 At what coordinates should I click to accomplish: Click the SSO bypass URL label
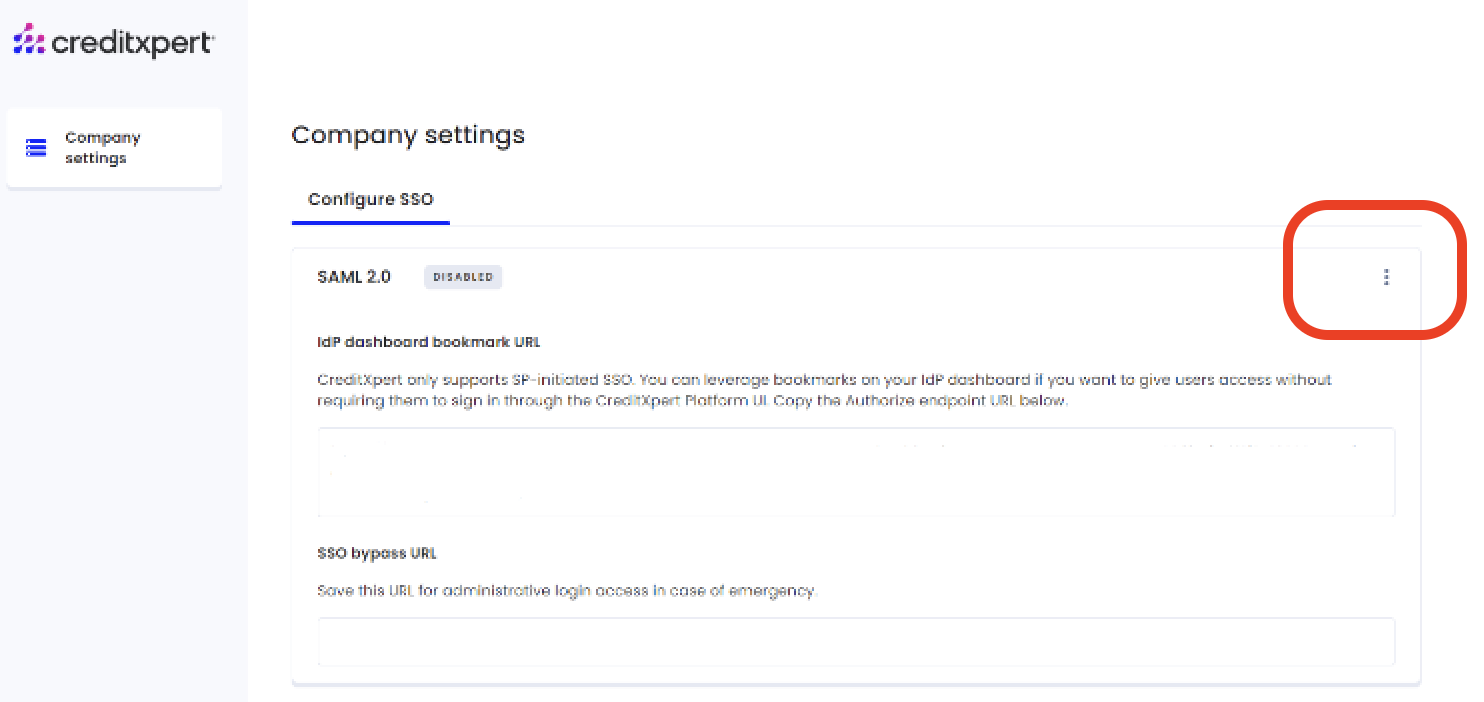pos(377,553)
